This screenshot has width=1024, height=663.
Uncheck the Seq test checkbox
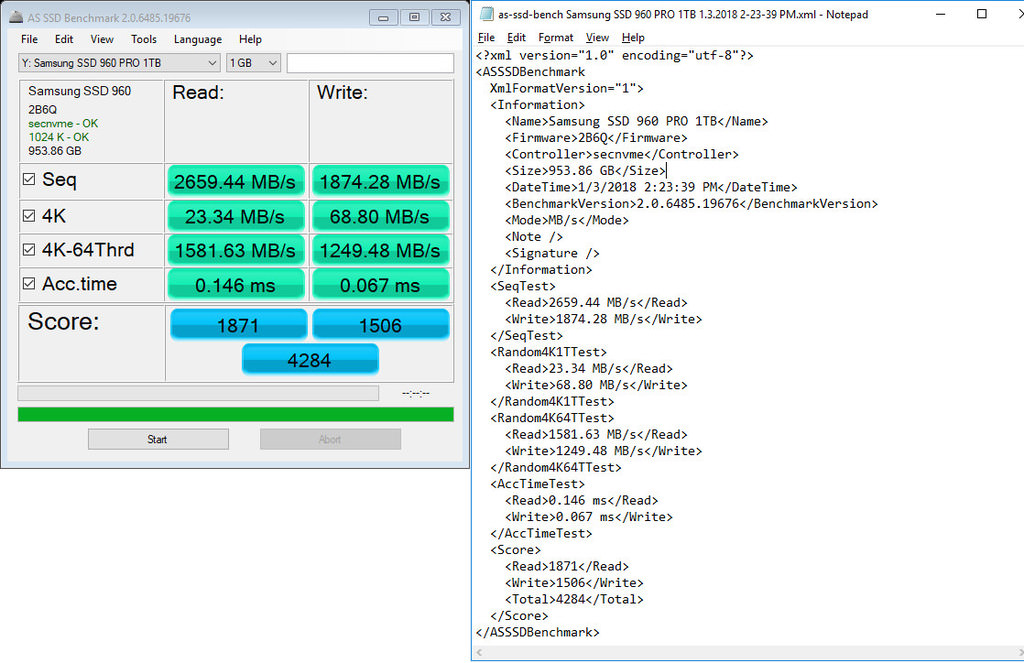(x=29, y=179)
